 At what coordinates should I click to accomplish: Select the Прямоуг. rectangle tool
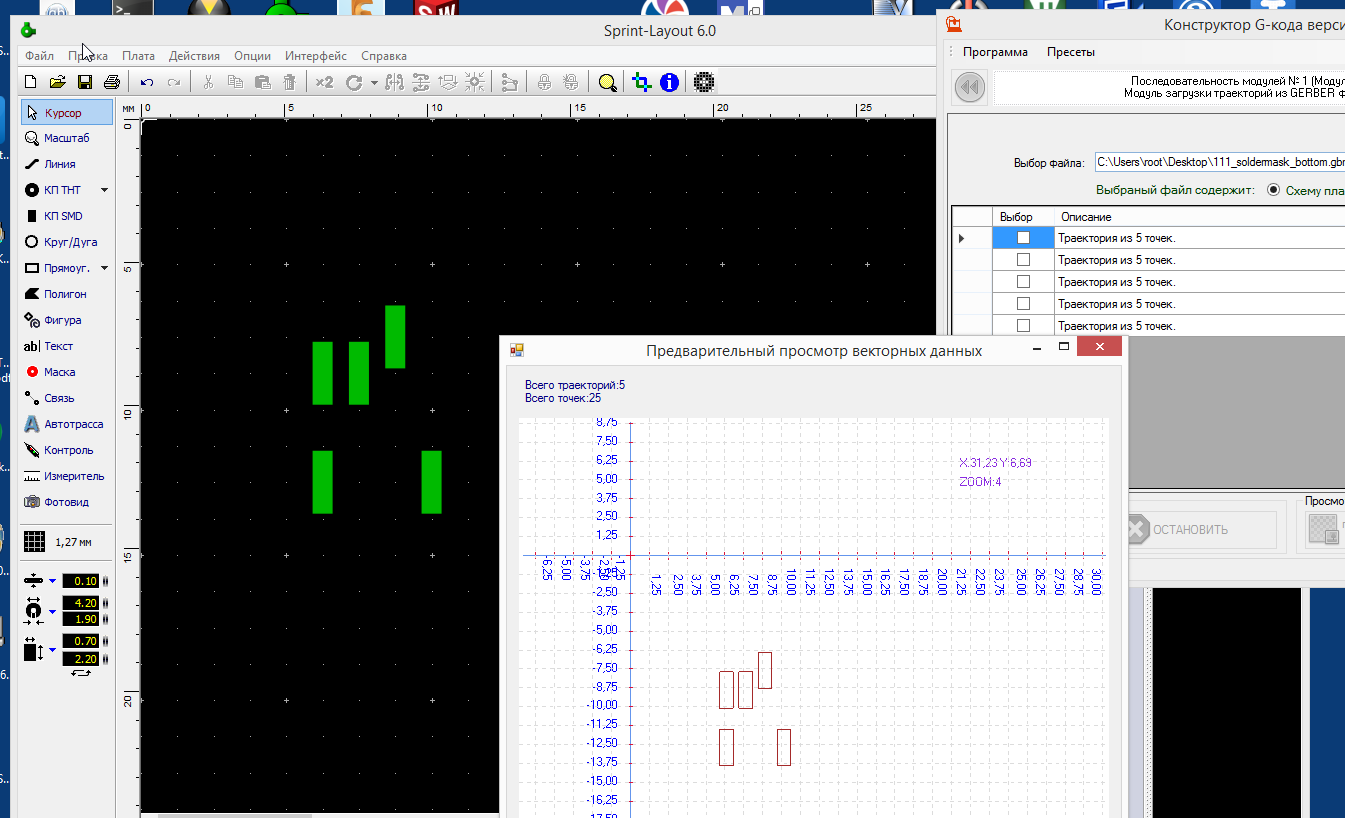(x=60, y=268)
